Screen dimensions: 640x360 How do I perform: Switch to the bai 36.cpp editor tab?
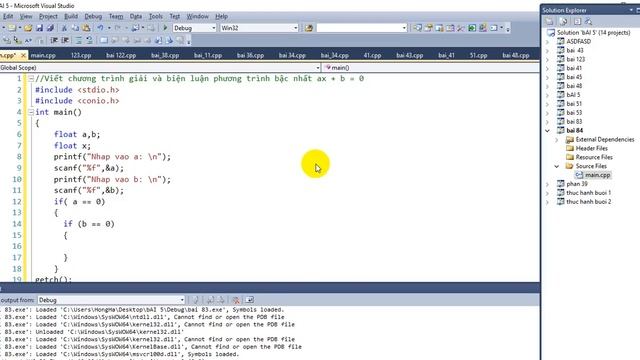pos(250,55)
